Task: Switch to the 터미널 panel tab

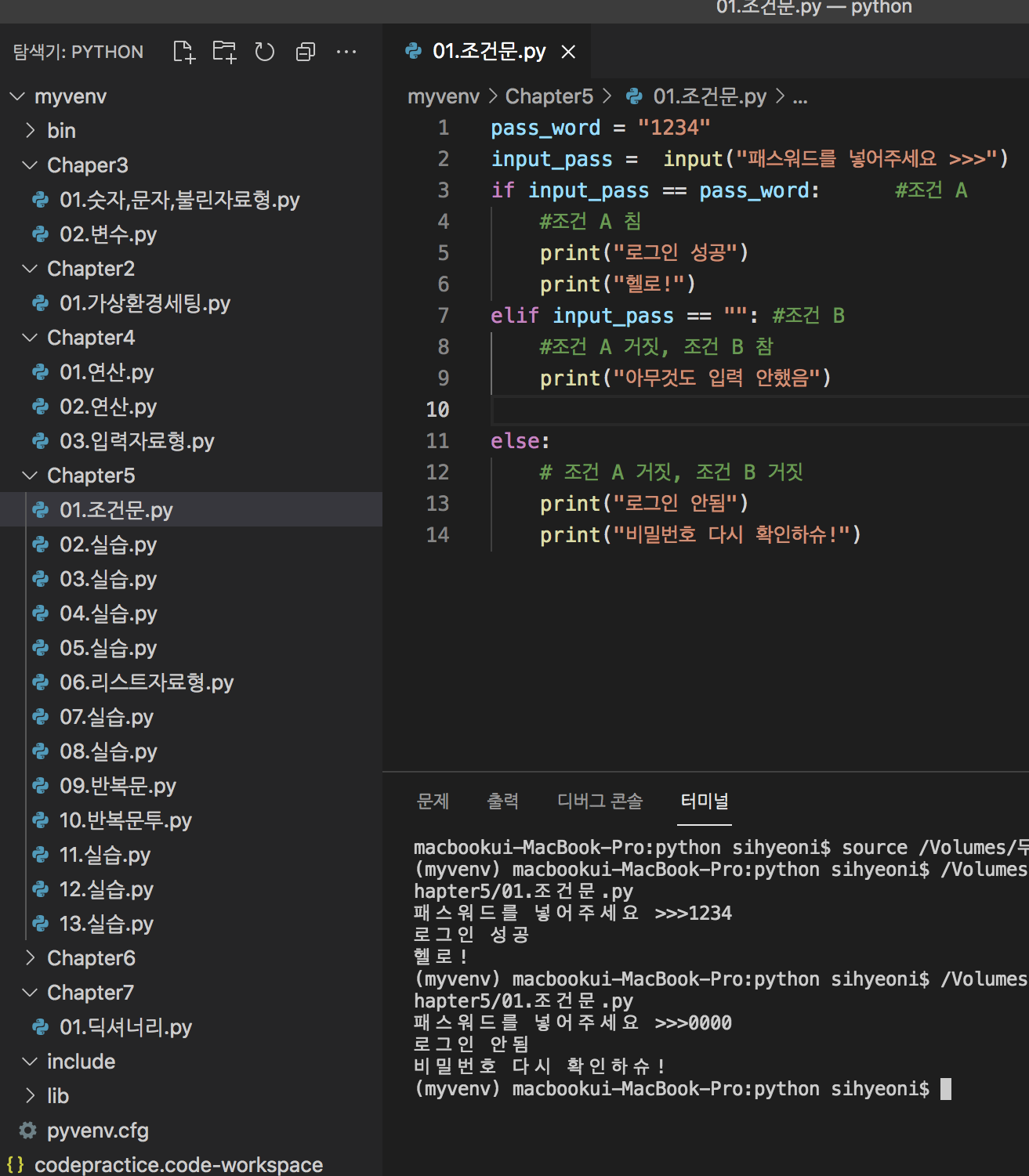Action: [x=705, y=801]
